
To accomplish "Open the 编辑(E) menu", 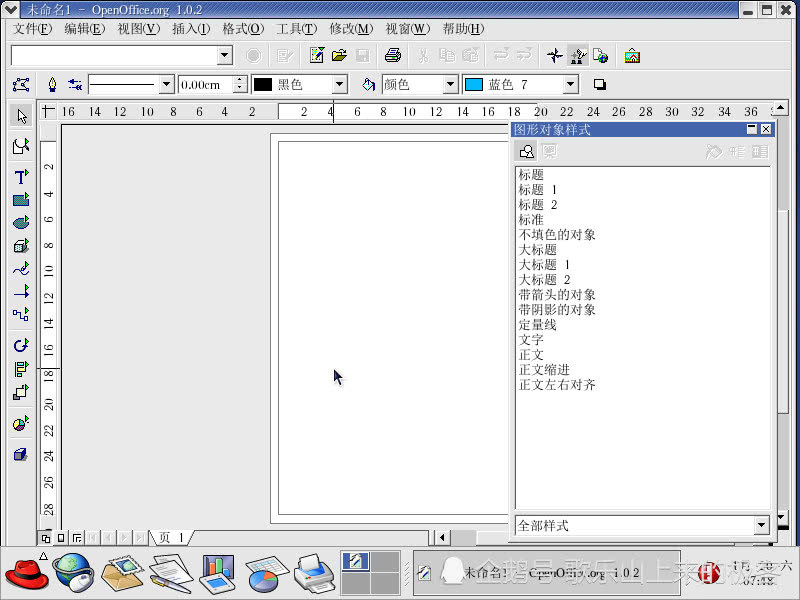I will (x=85, y=29).
